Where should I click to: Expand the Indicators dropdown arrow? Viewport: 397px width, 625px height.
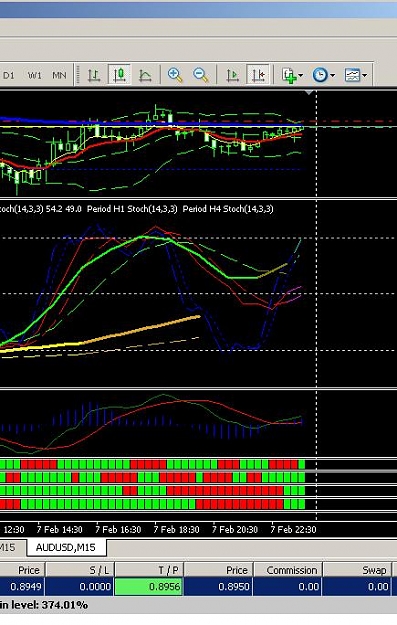301,75
